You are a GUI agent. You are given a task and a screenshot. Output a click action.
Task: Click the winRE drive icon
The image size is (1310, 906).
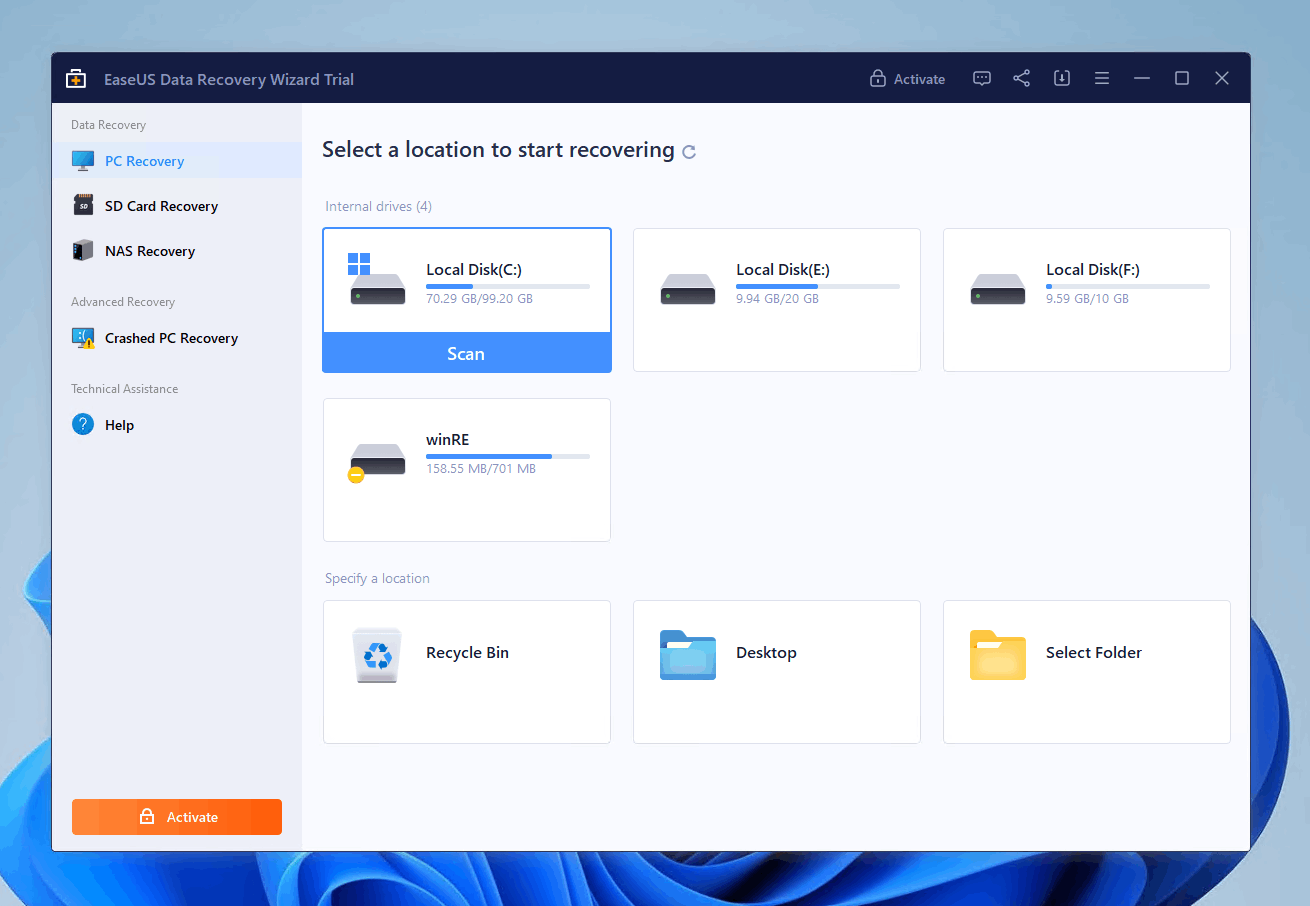click(x=376, y=461)
